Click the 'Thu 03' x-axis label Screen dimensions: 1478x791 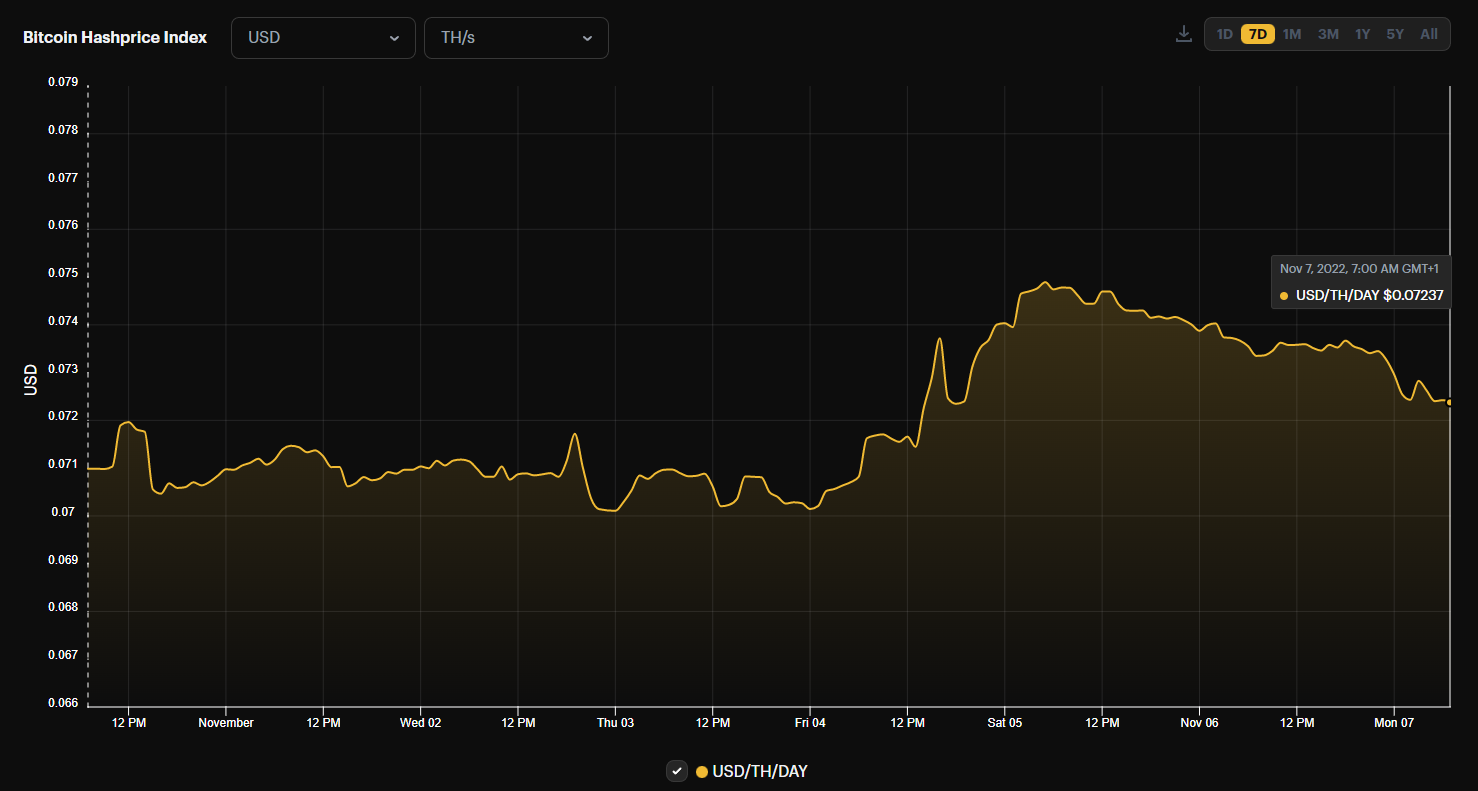[615, 722]
